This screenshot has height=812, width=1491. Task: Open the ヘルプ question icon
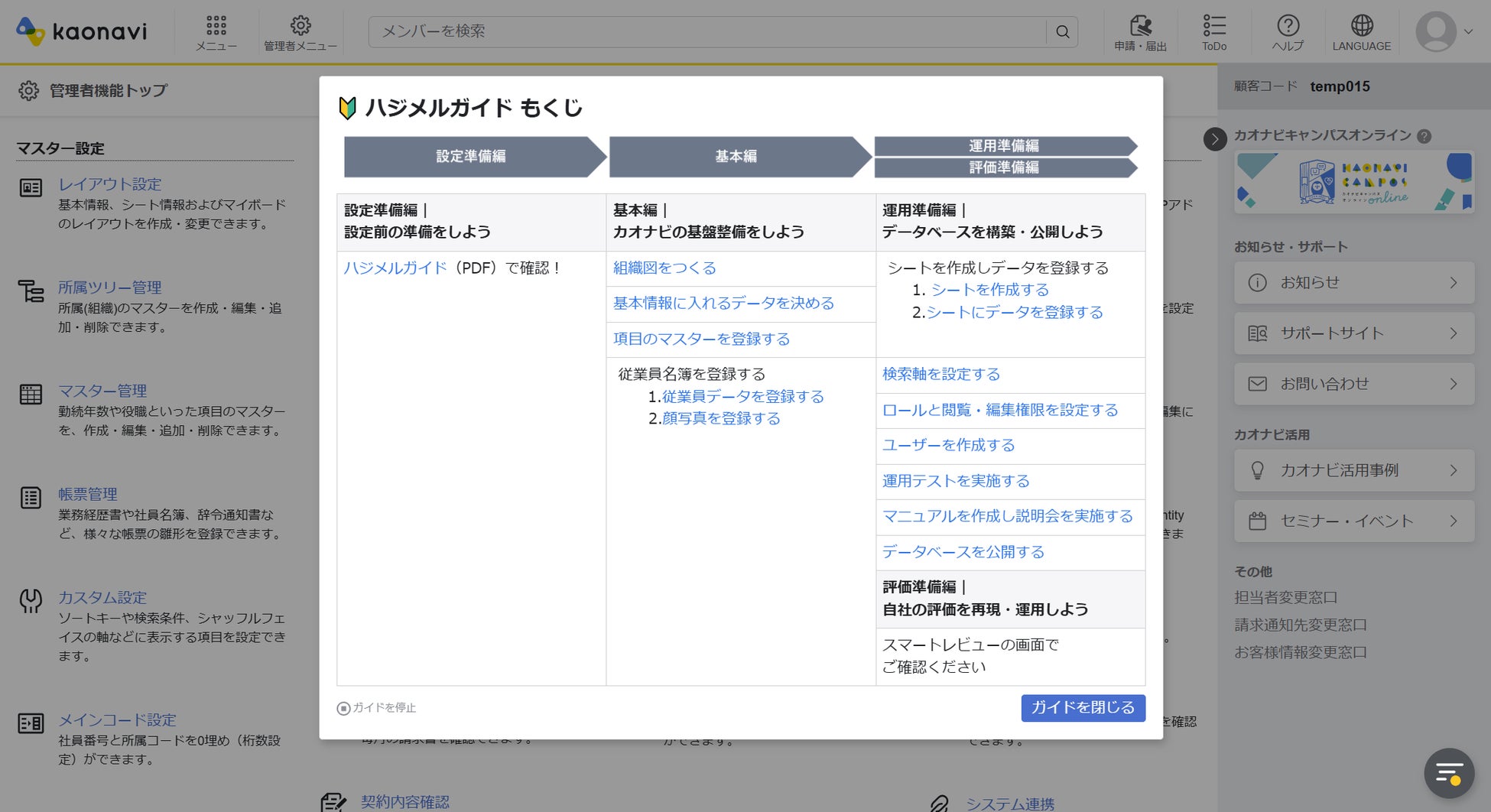[x=1288, y=25]
